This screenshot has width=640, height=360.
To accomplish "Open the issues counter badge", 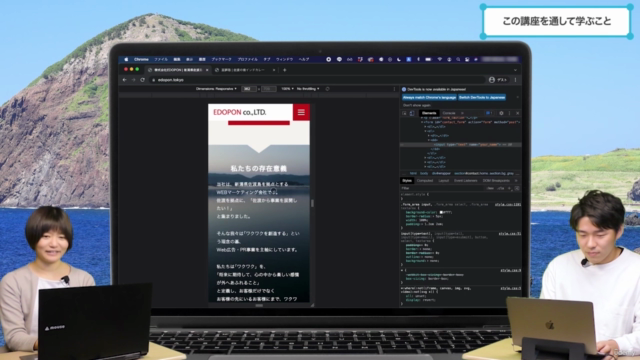I will (488, 113).
